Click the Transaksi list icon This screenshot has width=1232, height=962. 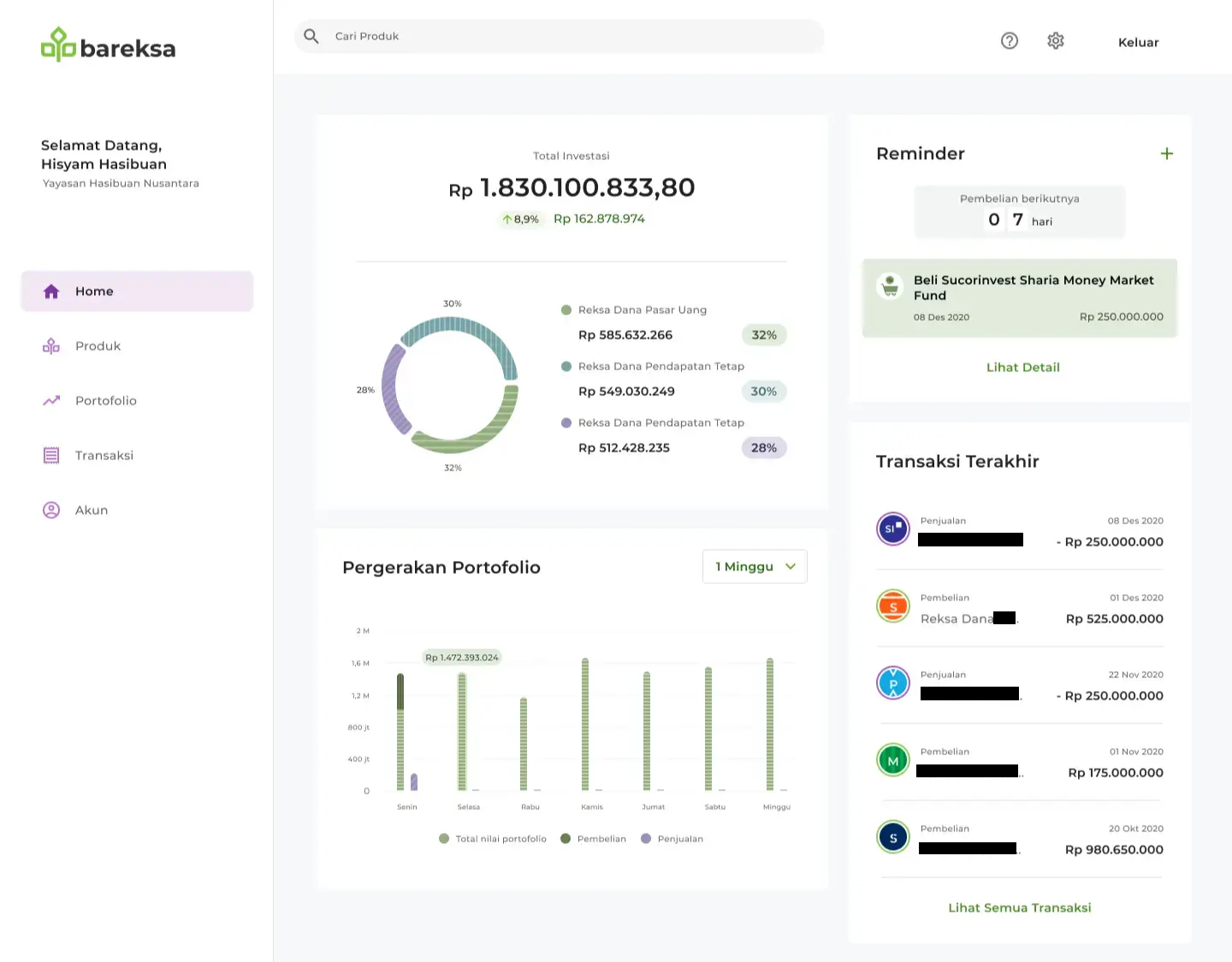51,455
